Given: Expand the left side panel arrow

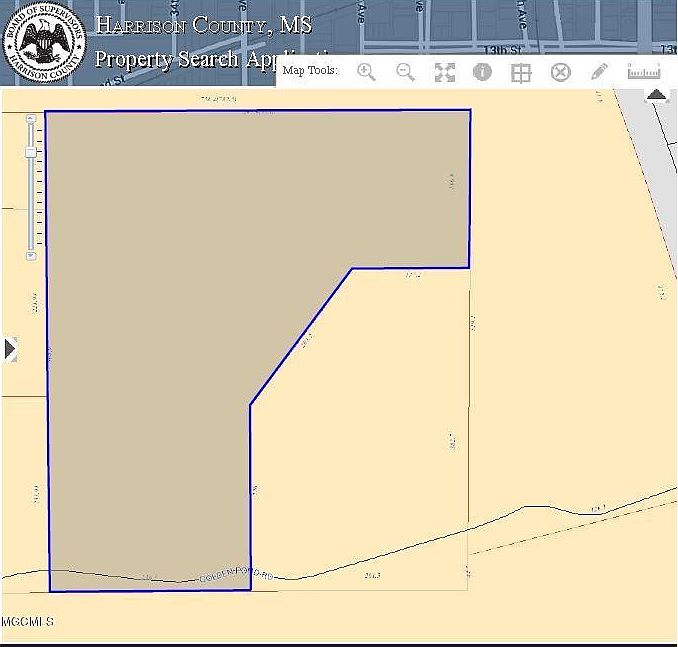Looking at the screenshot, I should 10,349.
